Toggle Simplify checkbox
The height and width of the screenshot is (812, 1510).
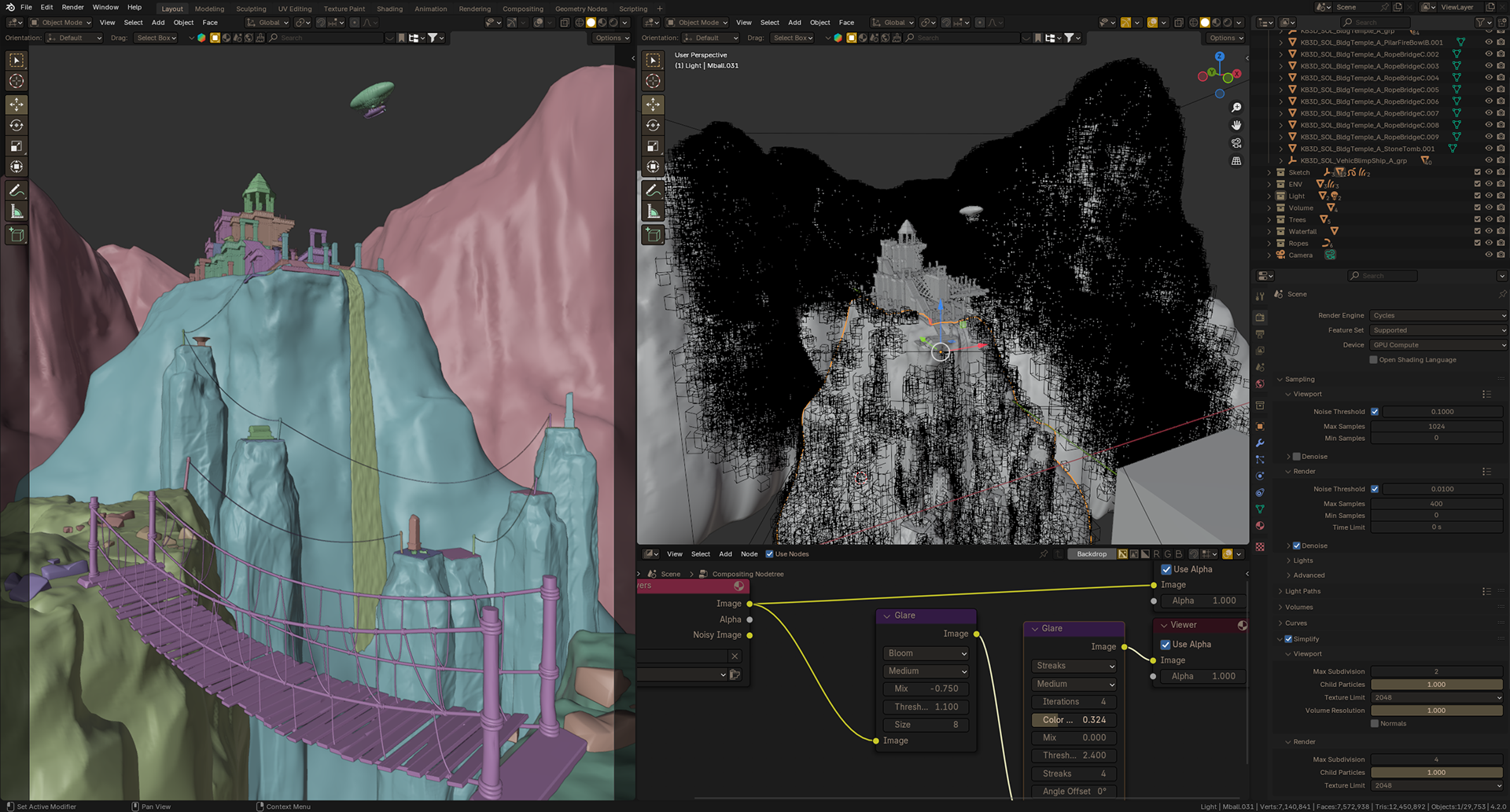1288,639
